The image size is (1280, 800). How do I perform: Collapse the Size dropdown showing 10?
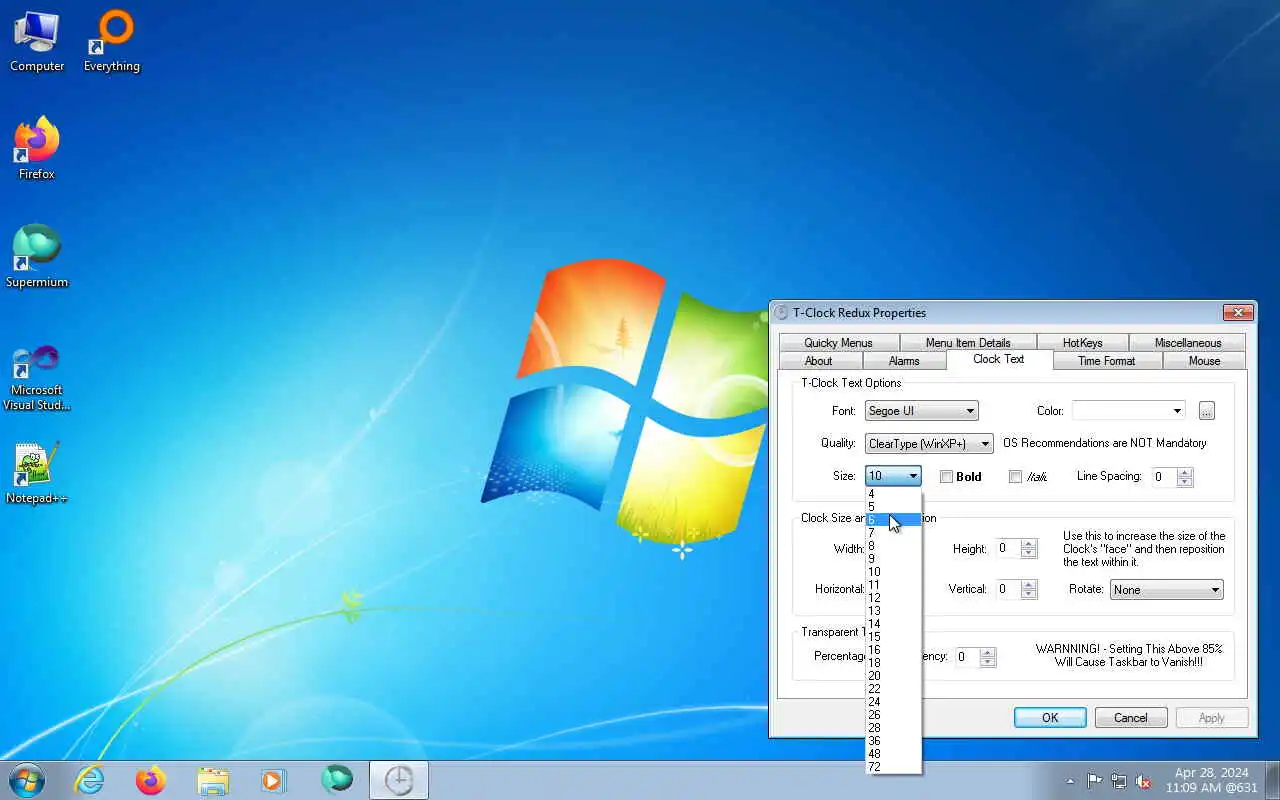tap(893, 477)
